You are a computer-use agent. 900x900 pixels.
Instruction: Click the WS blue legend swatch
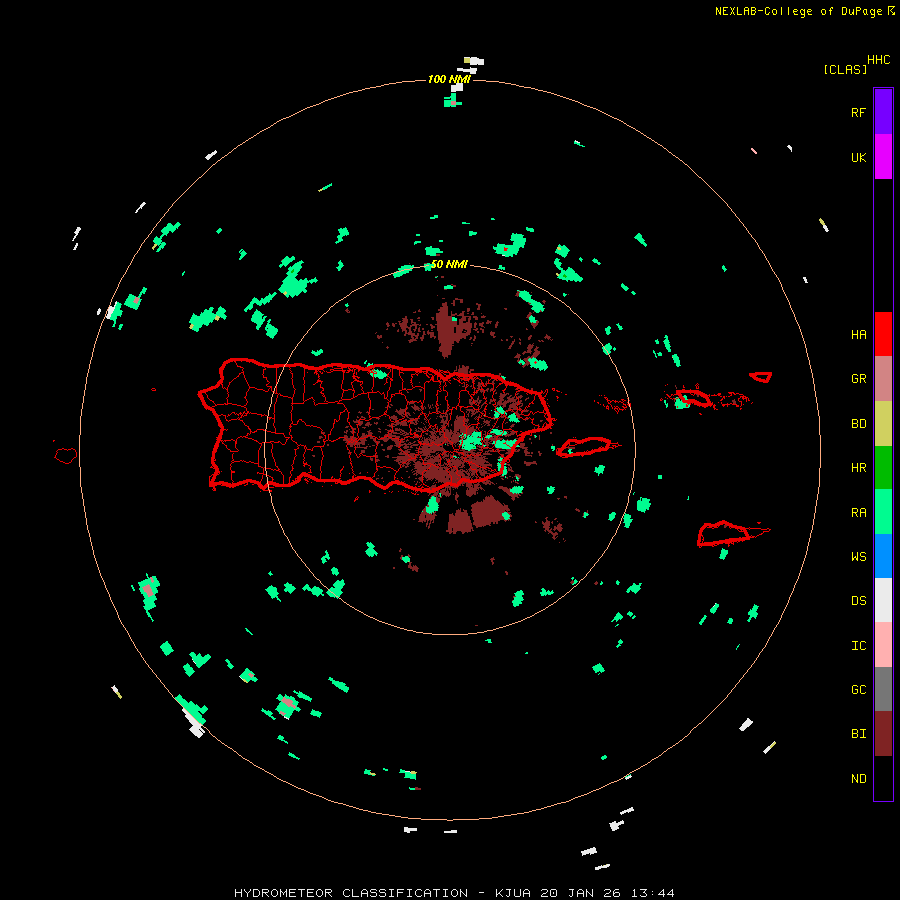(883, 556)
